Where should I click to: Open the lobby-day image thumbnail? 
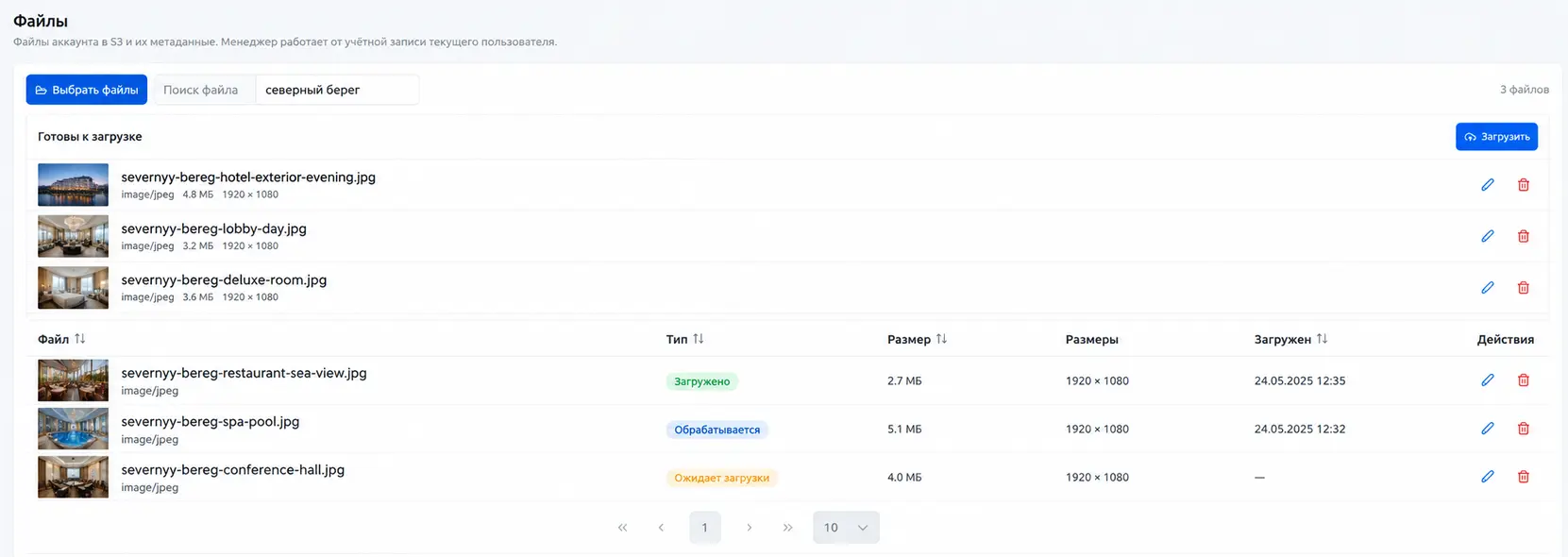click(73, 236)
